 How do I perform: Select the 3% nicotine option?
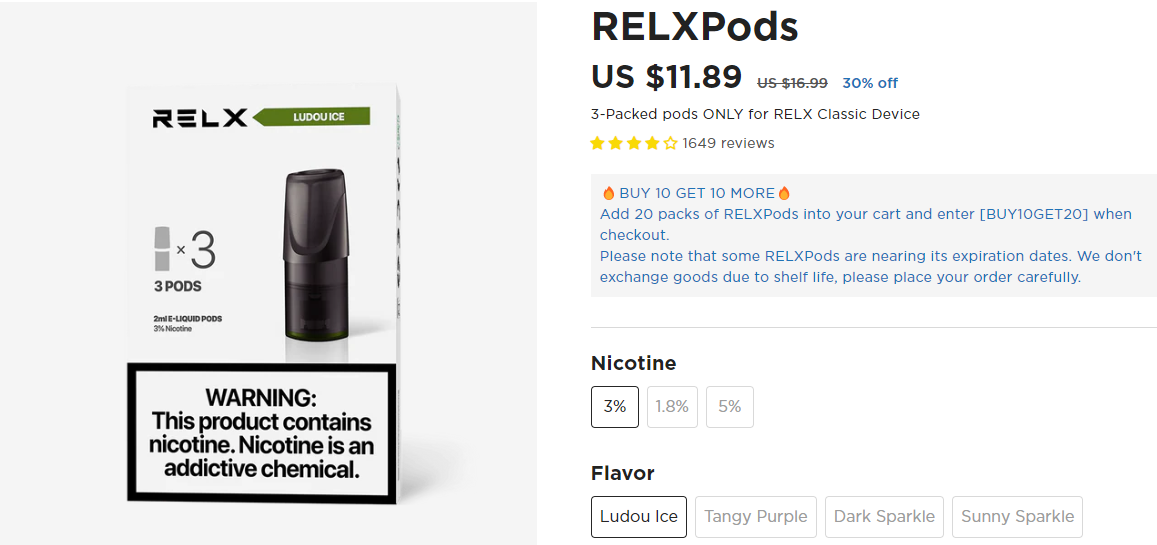[x=615, y=407]
